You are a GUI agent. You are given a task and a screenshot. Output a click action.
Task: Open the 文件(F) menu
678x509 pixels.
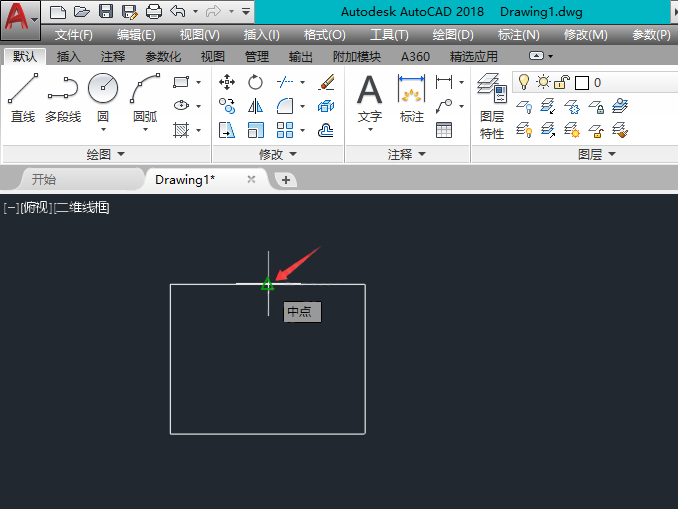click(74, 35)
